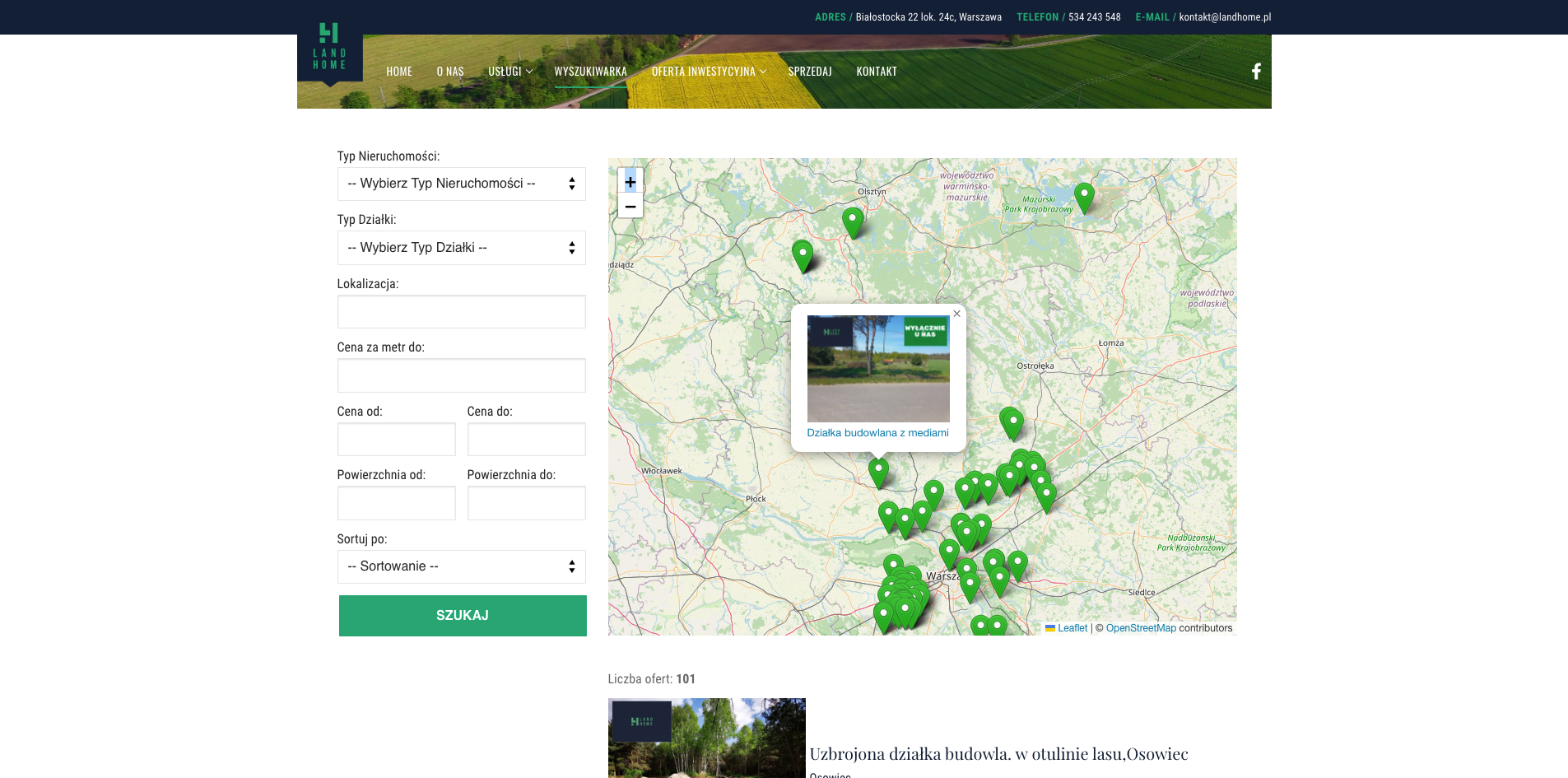The width and height of the screenshot is (1568, 778).
Task: Open the Typ Działki dropdown
Action: (461, 248)
